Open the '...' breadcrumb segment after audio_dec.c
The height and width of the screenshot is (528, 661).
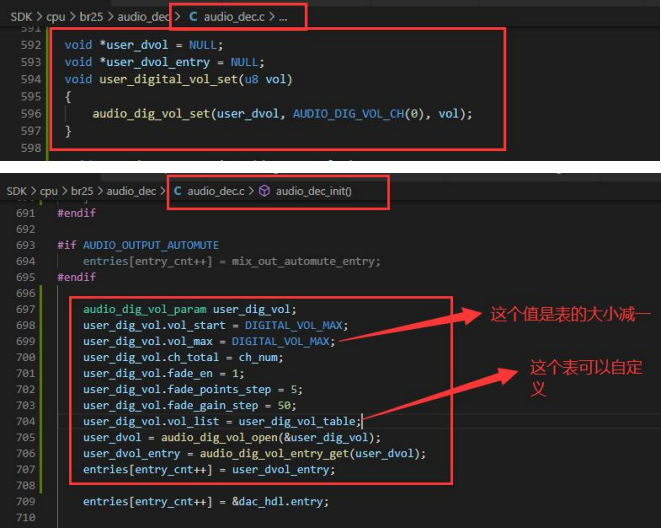tap(283, 17)
